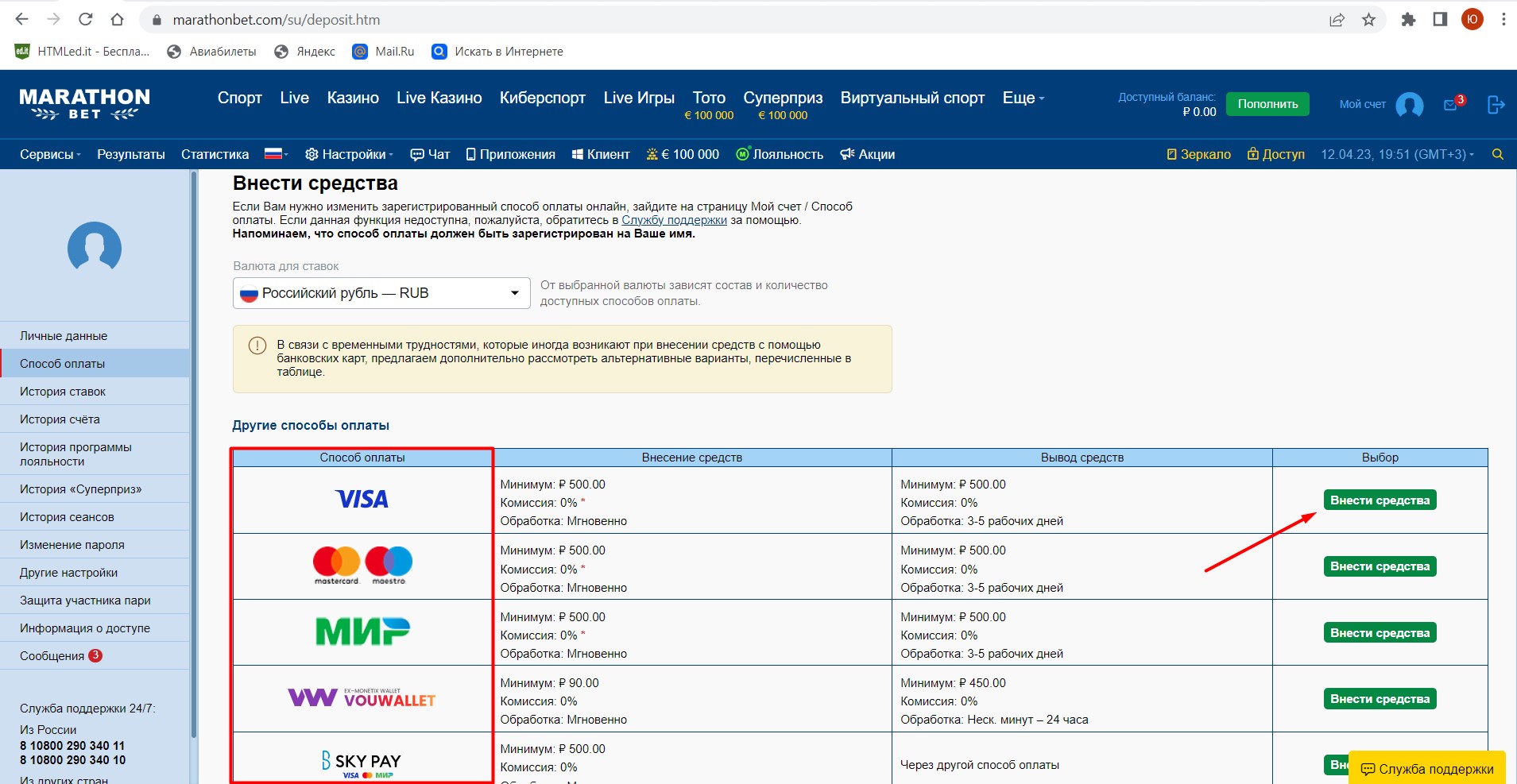Open the Казино section
The image size is (1517, 784).
(x=353, y=98)
